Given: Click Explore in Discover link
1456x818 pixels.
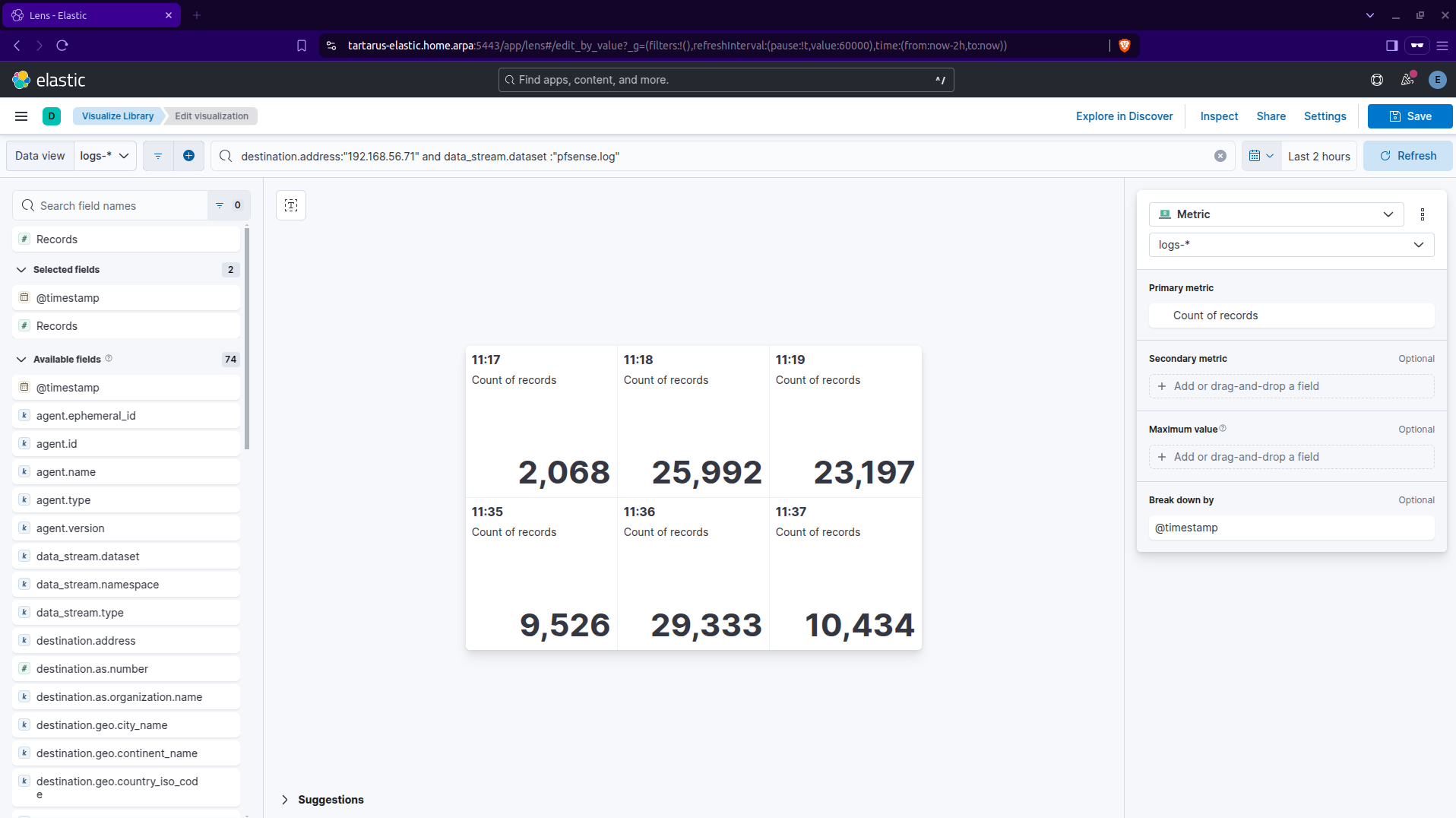Looking at the screenshot, I should [1124, 116].
